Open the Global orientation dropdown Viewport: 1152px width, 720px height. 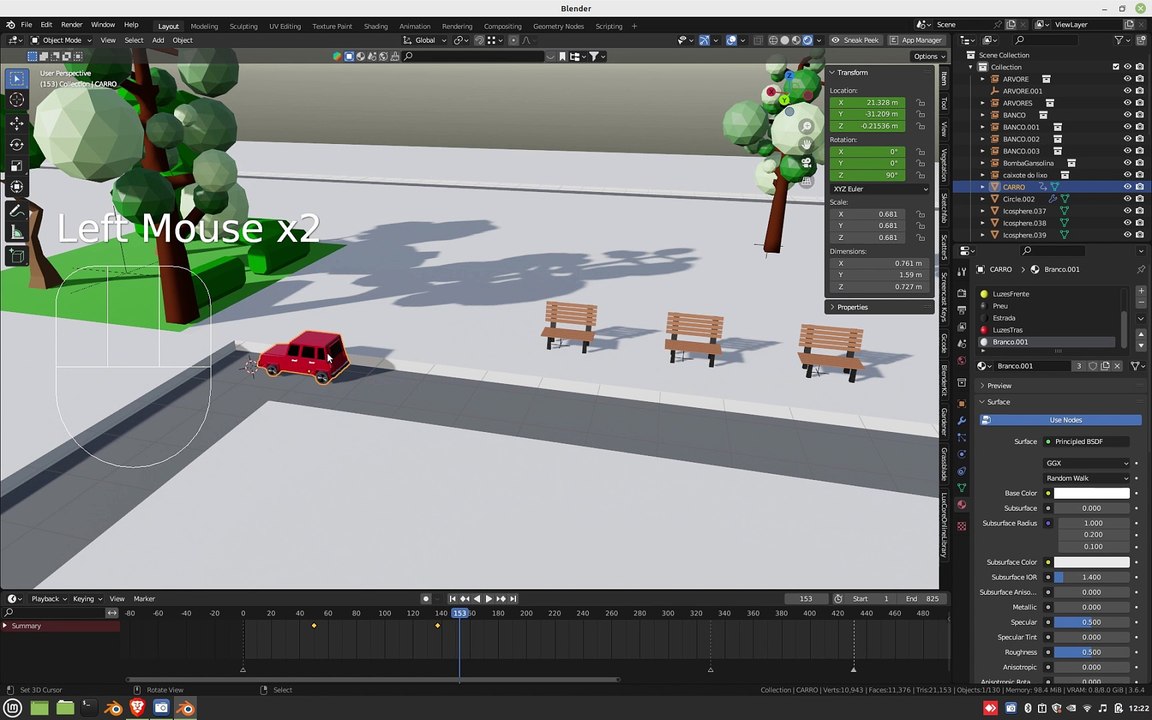(425, 40)
